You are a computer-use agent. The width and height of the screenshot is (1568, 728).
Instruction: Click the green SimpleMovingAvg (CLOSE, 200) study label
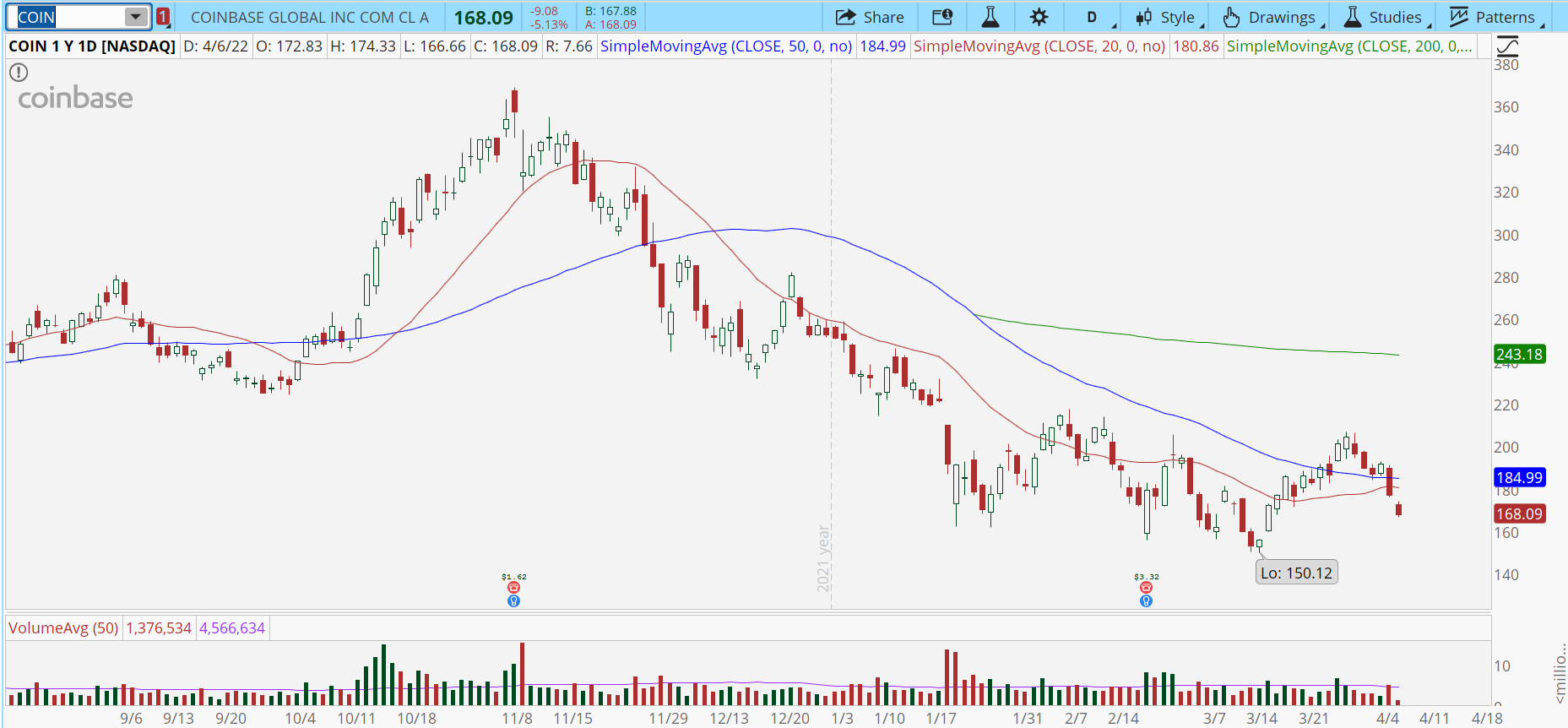pyautogui.click(x=1350, y=46)
